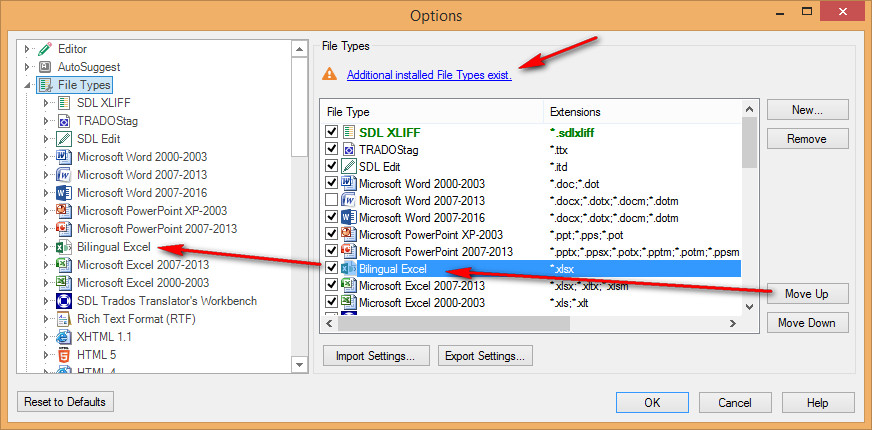The width and height of the screenshot is (872, 430).
Task: Expand Rich Text Format (RTF) tree node
Action: (x=46, y=319)
